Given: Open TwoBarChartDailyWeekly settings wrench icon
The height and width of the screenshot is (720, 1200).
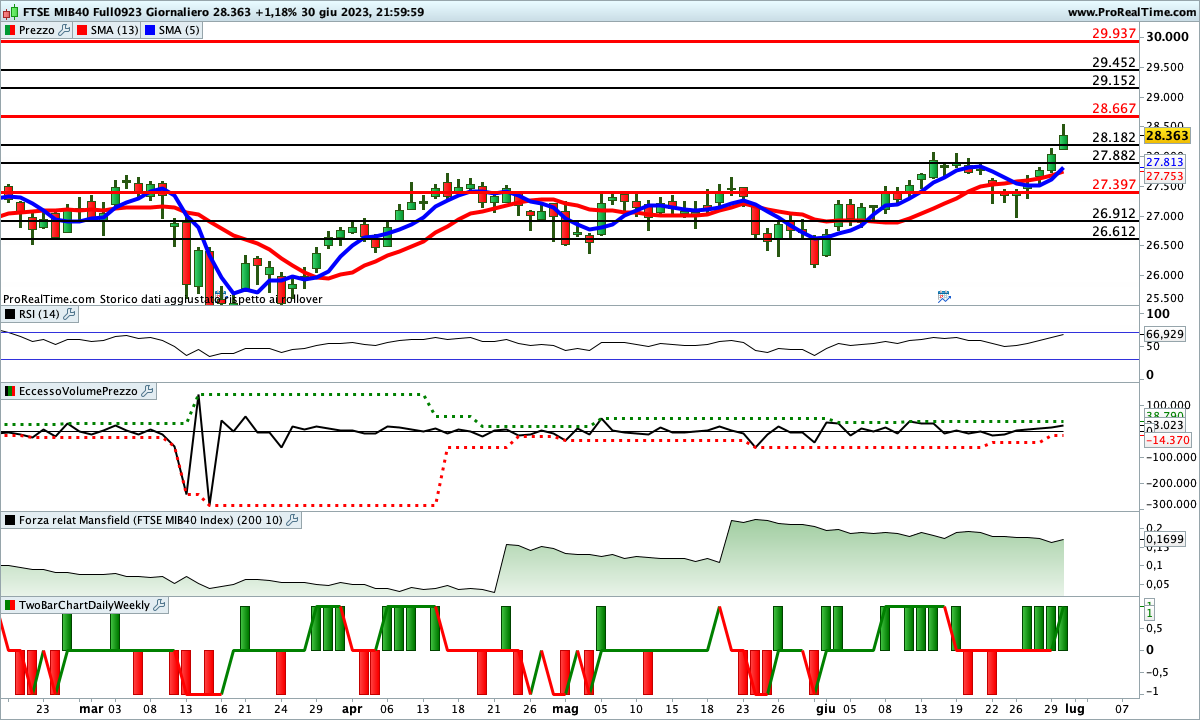Looking at the screenshot, I should click(160, 605).
